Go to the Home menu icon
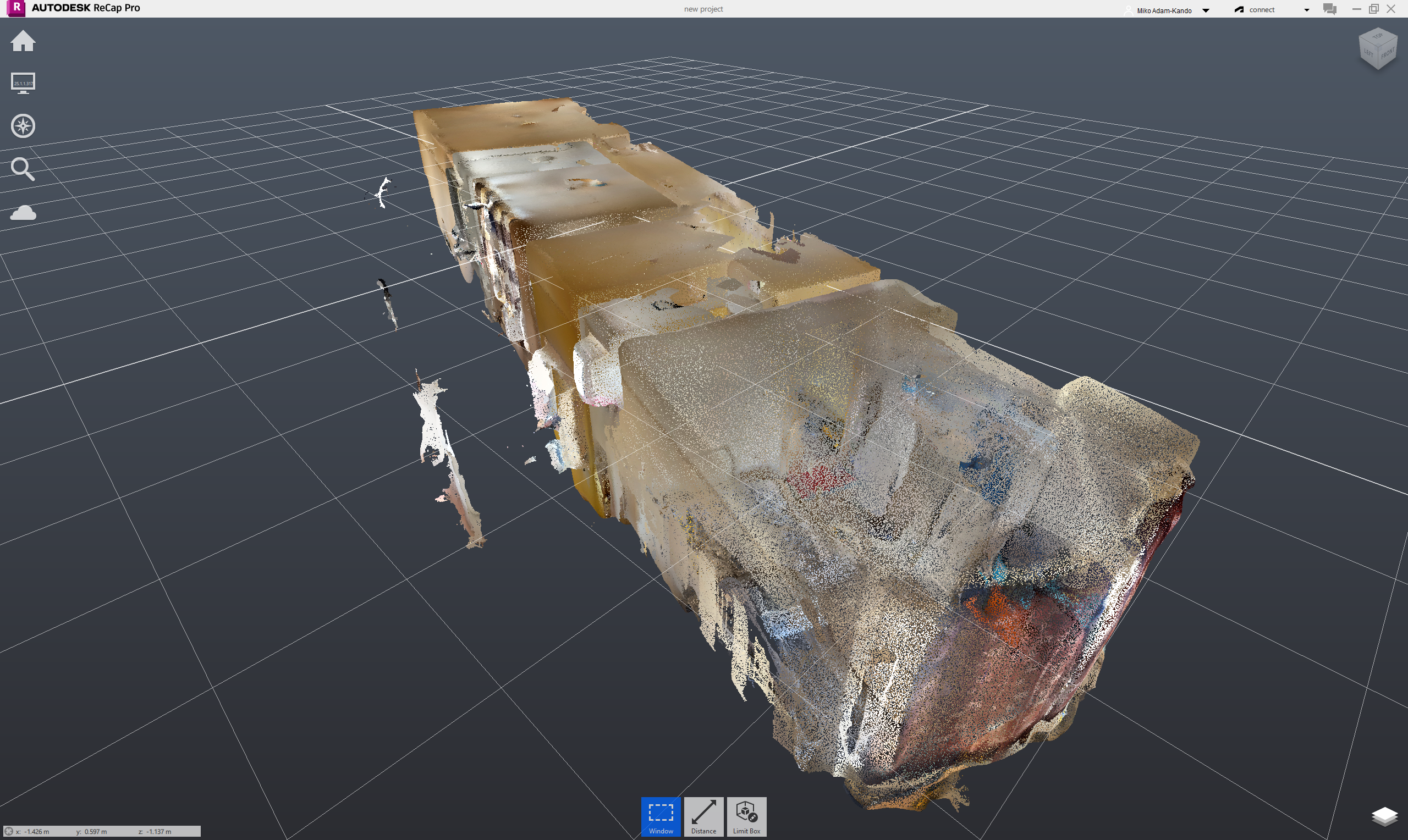 click(x=23, y=41)
